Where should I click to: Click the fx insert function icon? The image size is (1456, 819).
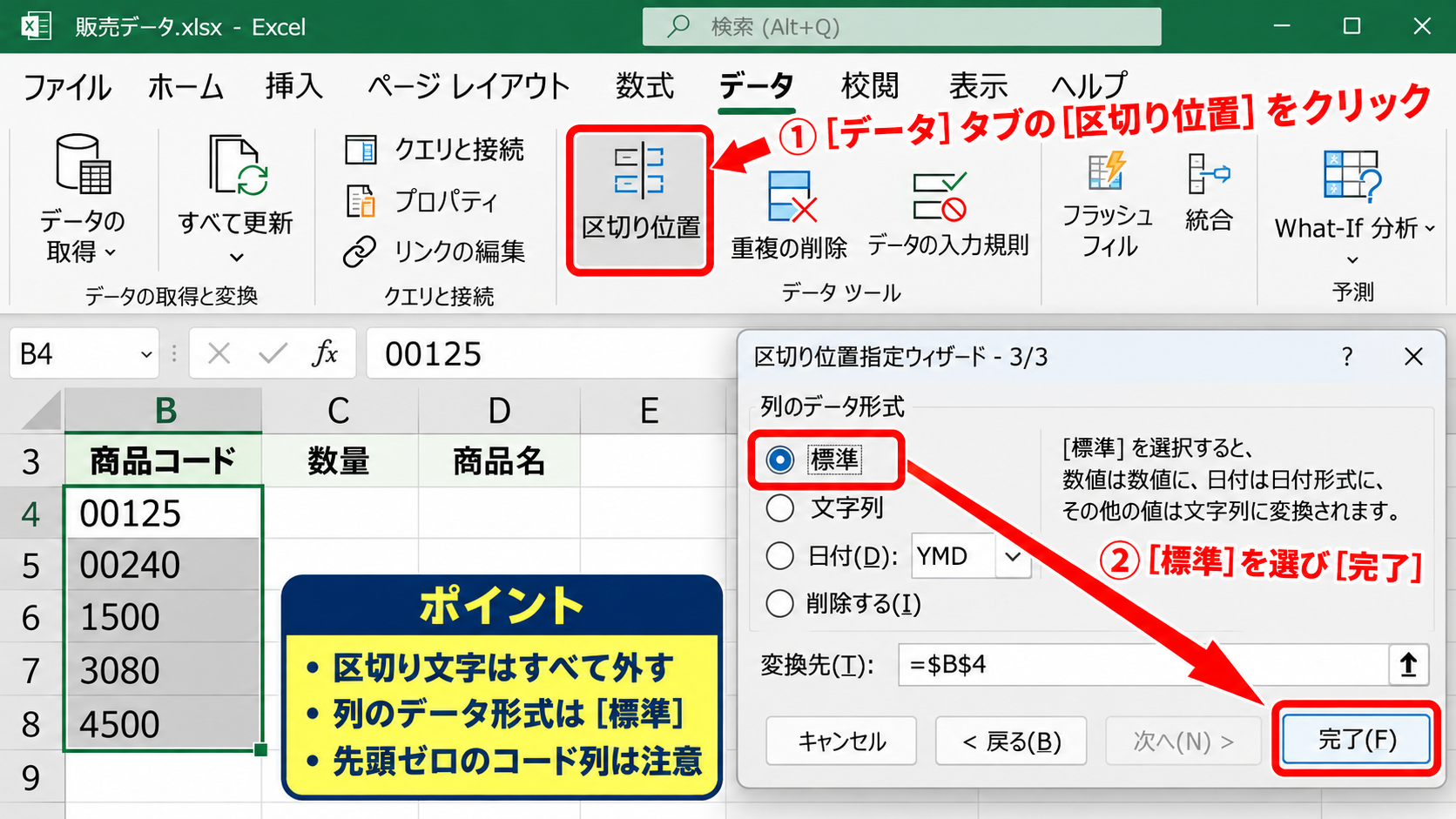325,353
